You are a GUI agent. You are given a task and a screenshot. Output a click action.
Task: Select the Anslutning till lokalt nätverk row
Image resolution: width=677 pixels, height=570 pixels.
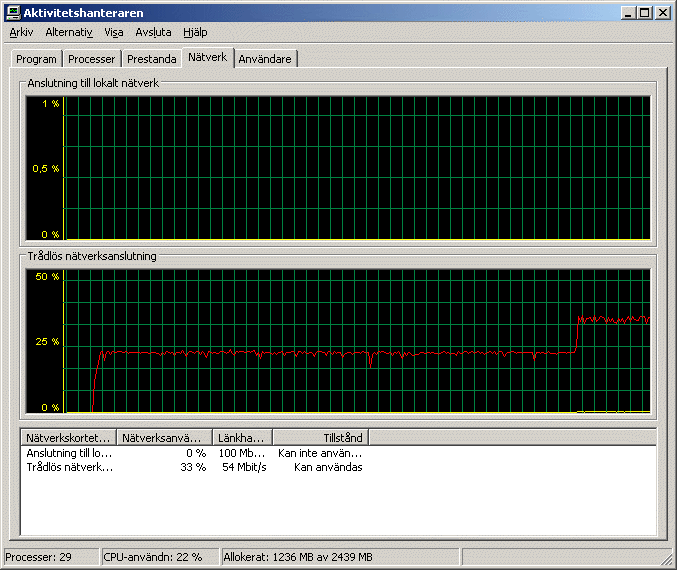[x=70, y=453]
